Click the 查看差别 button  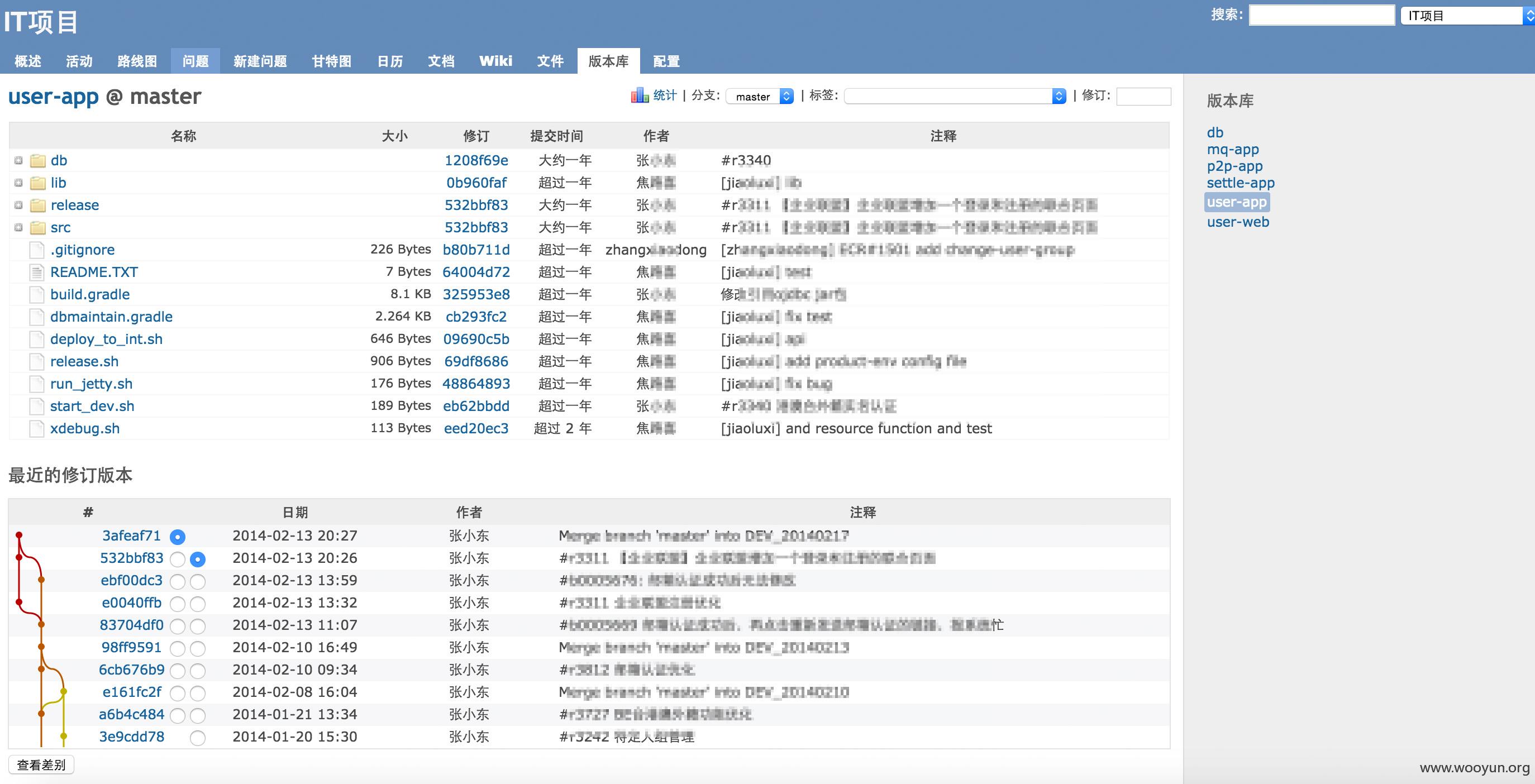(41, 765)
